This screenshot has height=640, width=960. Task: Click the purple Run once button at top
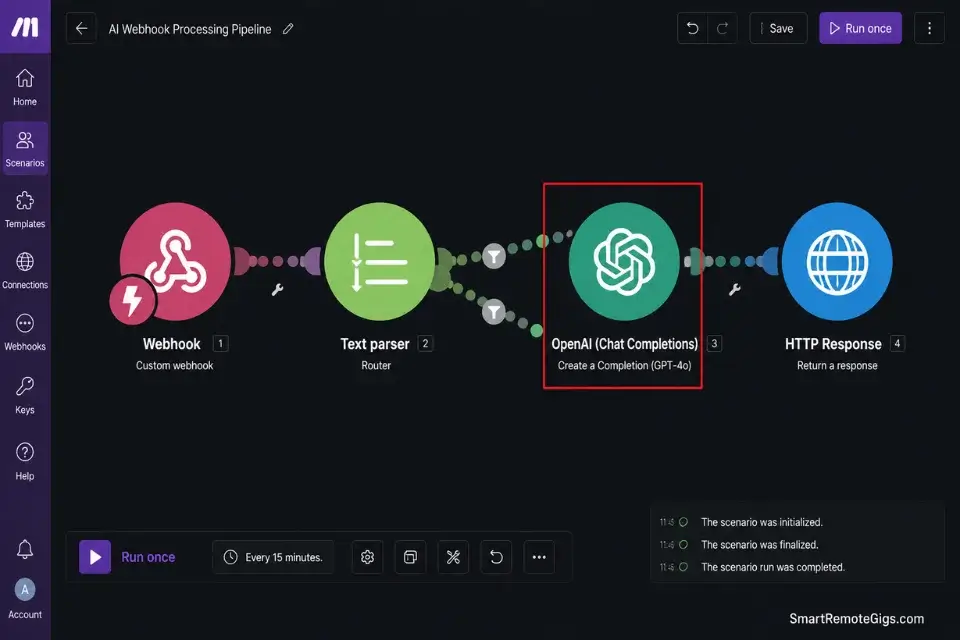click(860, 28)
